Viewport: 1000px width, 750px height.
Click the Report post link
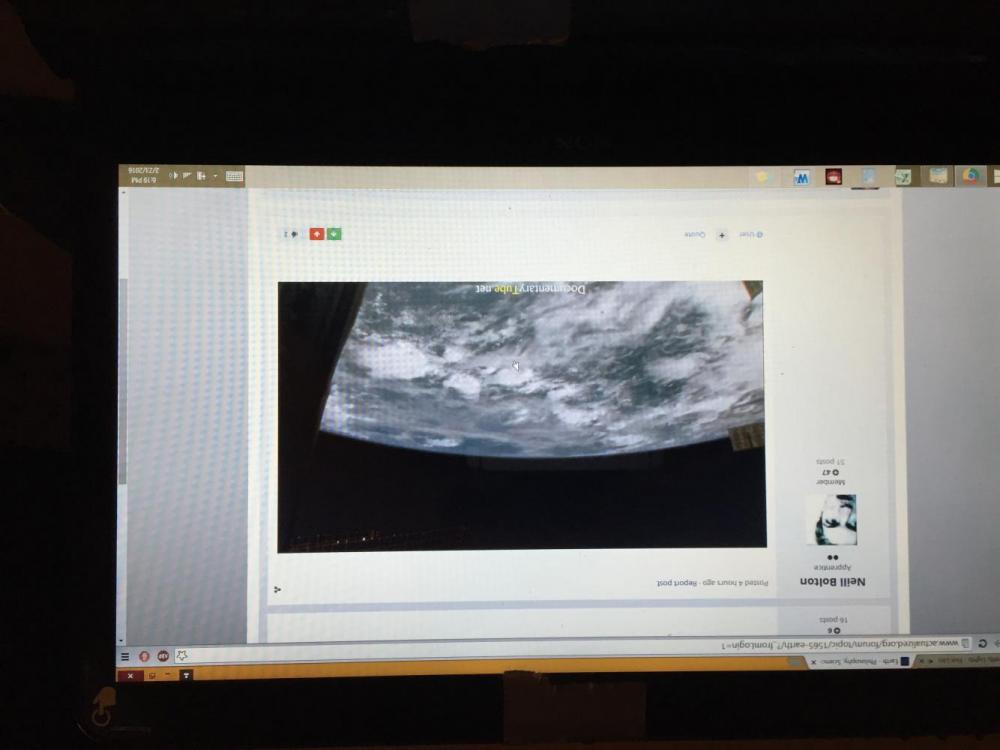(x=677, y=583)
